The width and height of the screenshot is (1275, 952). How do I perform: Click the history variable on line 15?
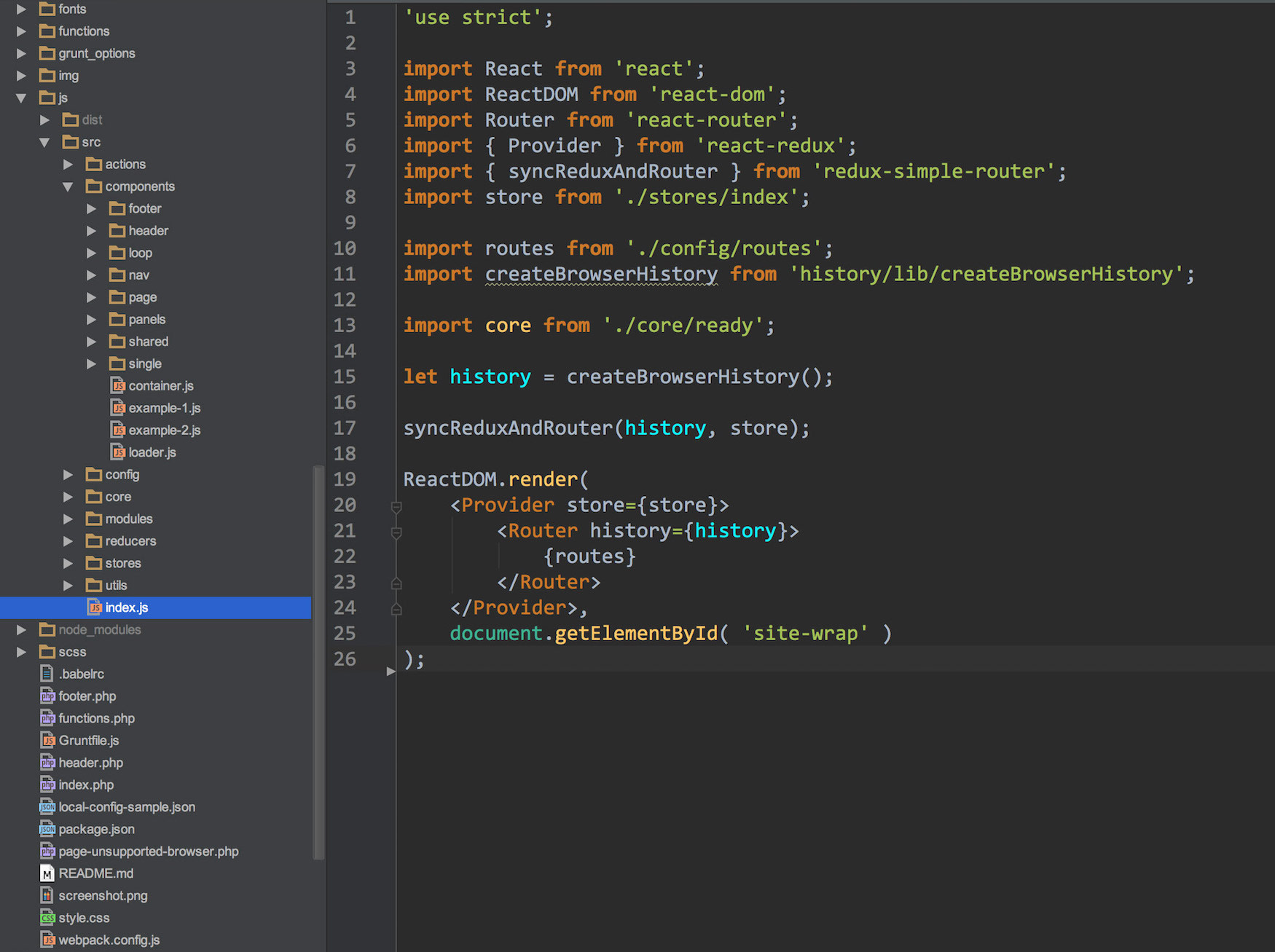coord(490,377)
